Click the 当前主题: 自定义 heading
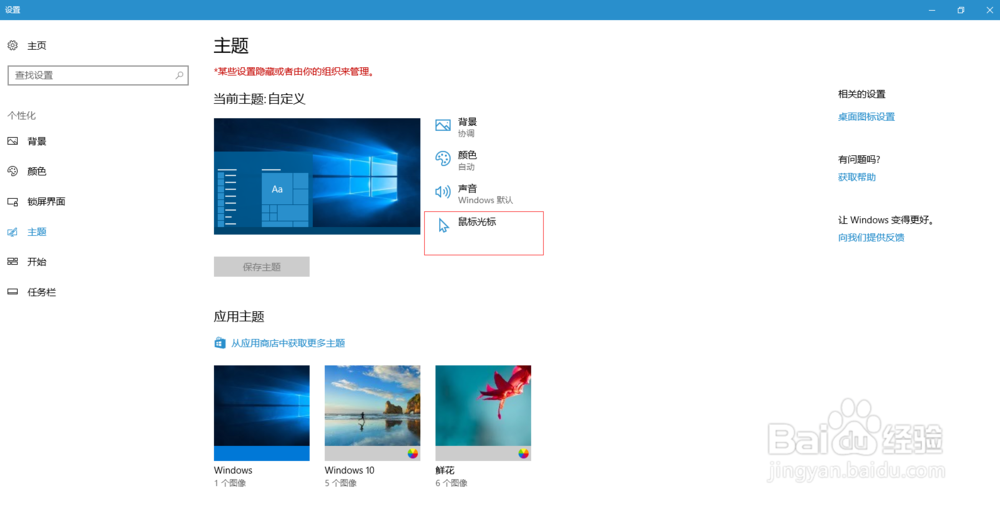 pos(260,99)
